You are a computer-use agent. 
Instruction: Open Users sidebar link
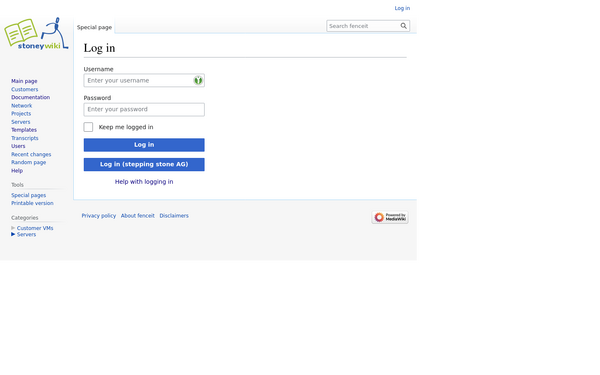[18, 146]
